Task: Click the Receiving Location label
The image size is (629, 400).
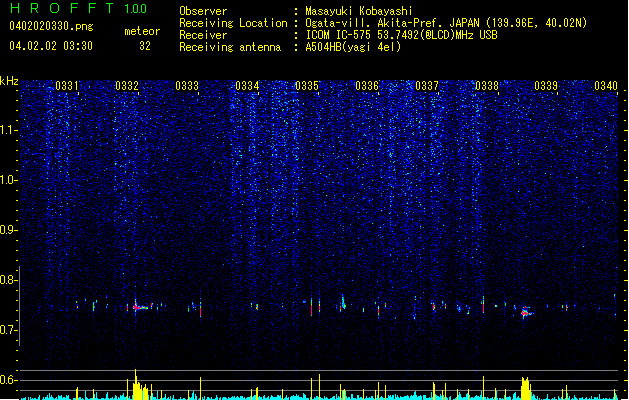Action: pyautogui.click(x=233, y=23)
